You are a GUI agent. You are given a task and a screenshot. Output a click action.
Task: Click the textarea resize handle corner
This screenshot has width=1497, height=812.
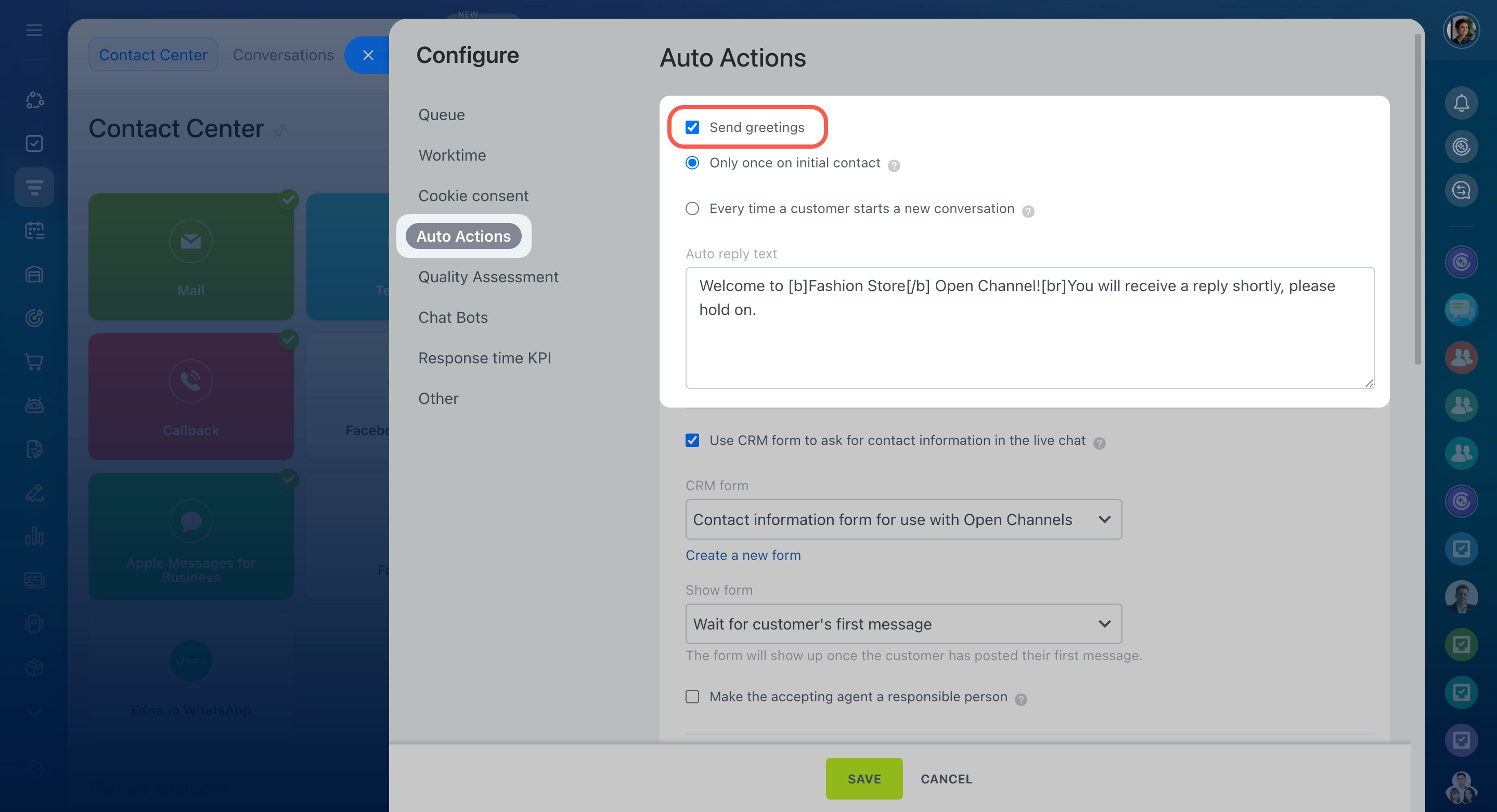point(1369,382)
